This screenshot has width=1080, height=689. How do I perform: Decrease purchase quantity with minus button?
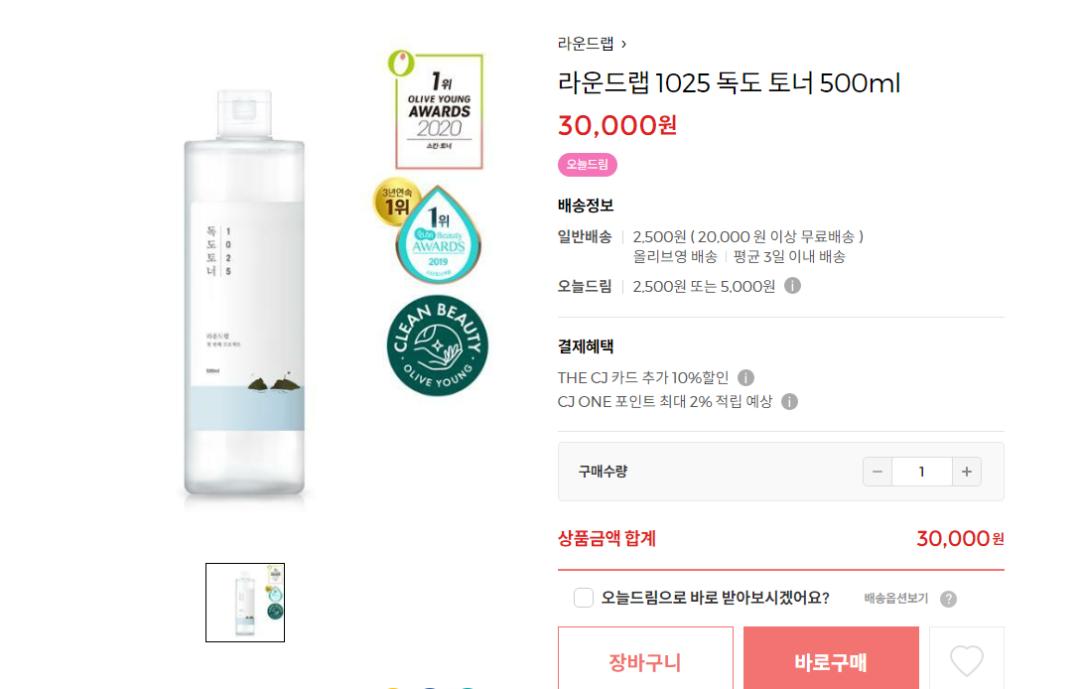pos(878,471)
